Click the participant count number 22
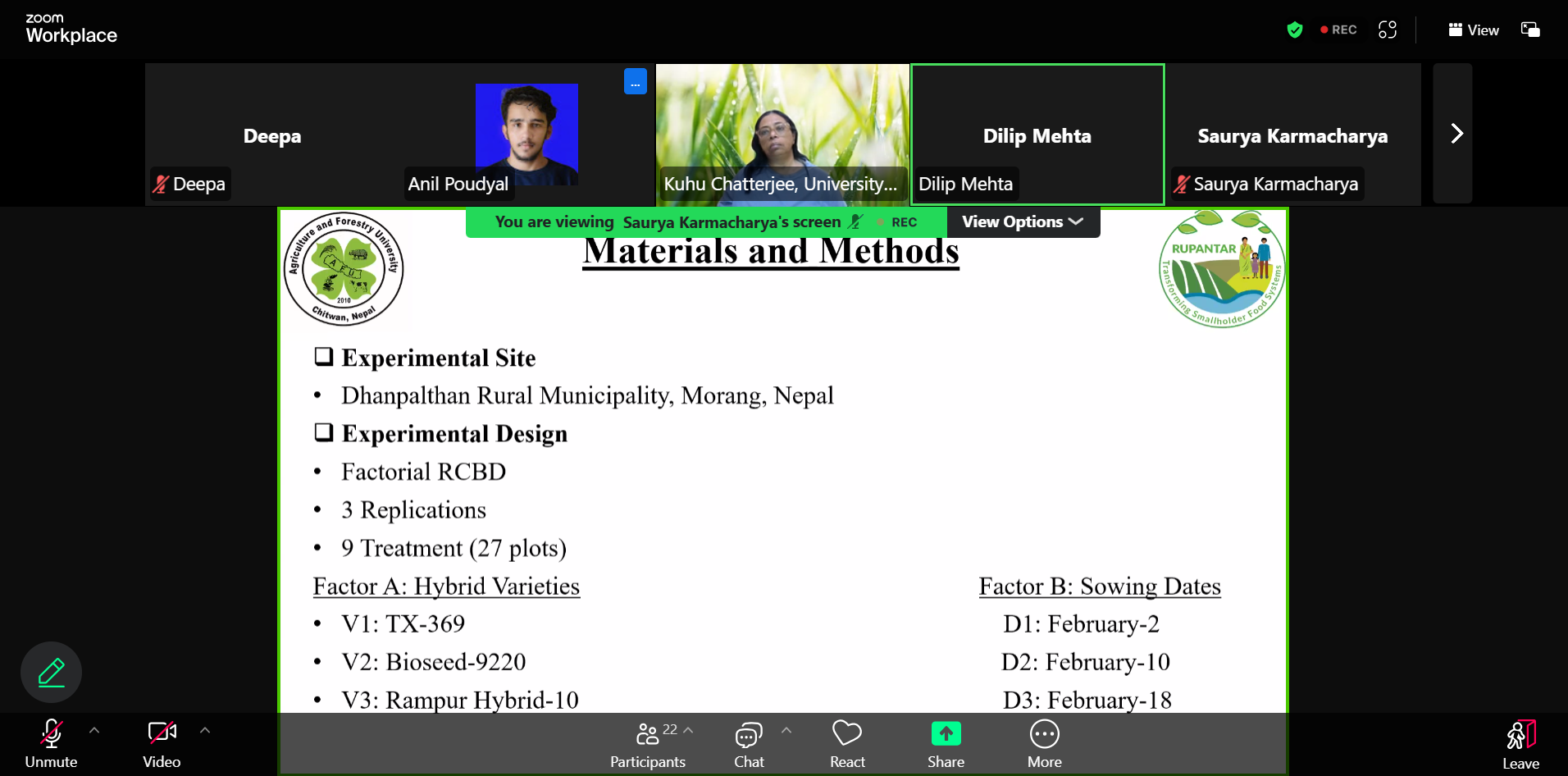The image size is (1568, 776). [670, 729]
